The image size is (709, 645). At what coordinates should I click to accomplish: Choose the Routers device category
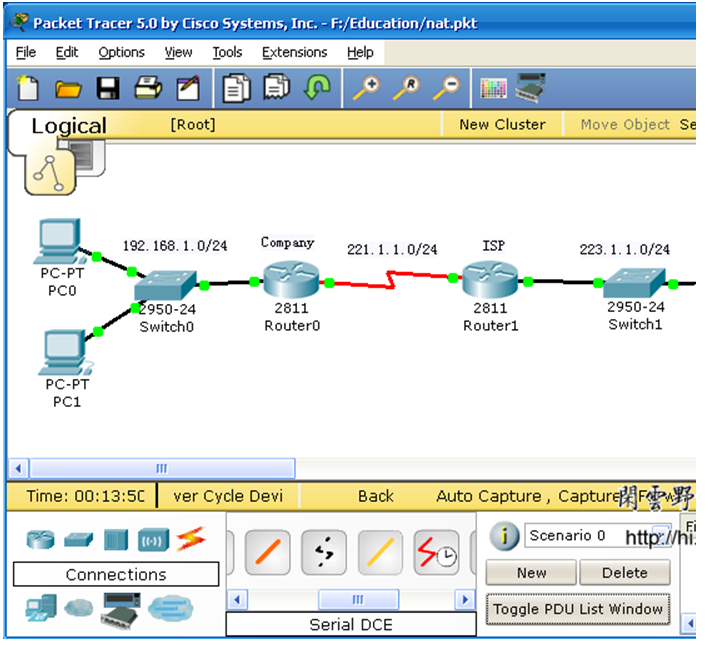40,539
